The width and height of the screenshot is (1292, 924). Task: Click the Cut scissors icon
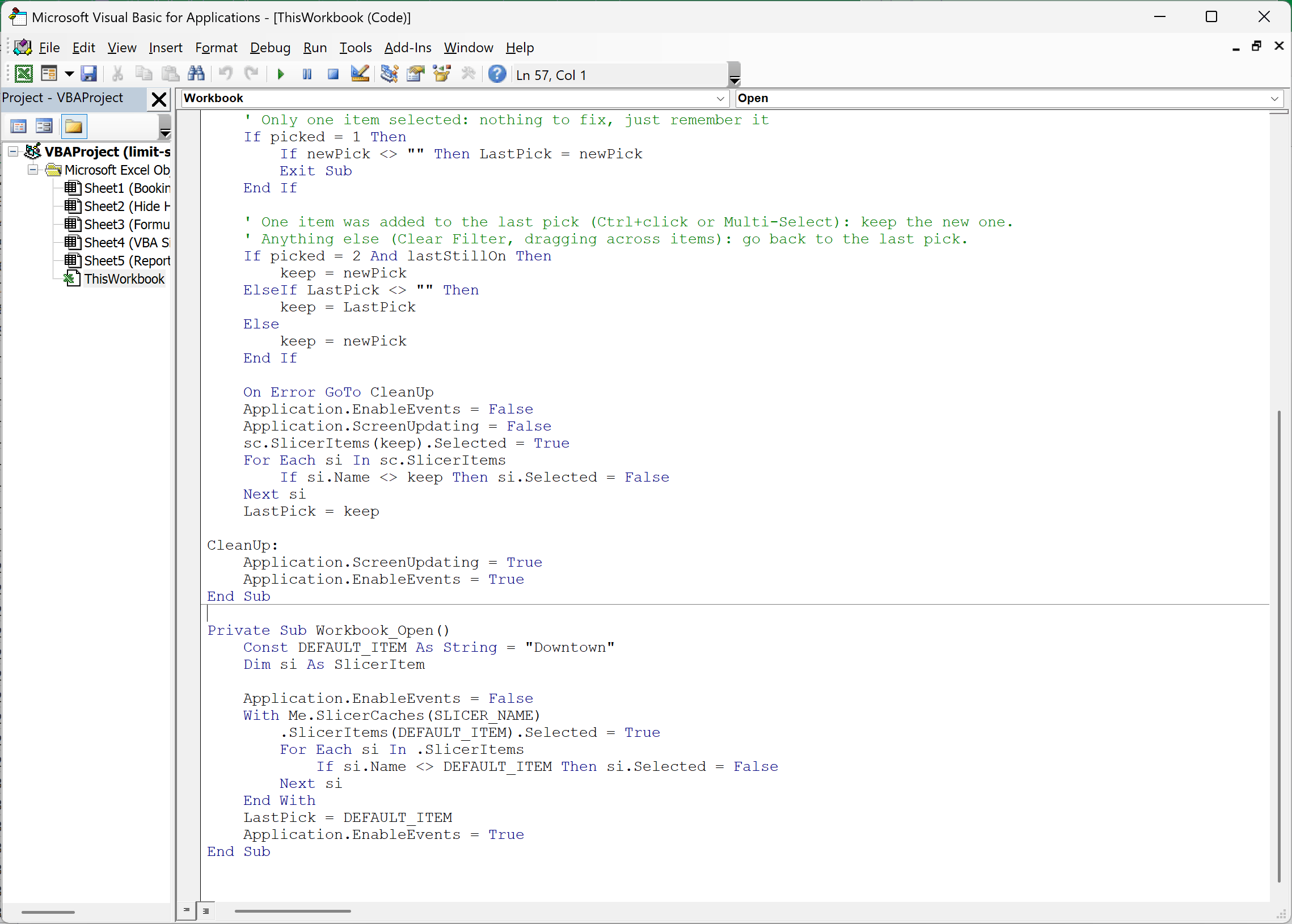[x=118, y=74]
